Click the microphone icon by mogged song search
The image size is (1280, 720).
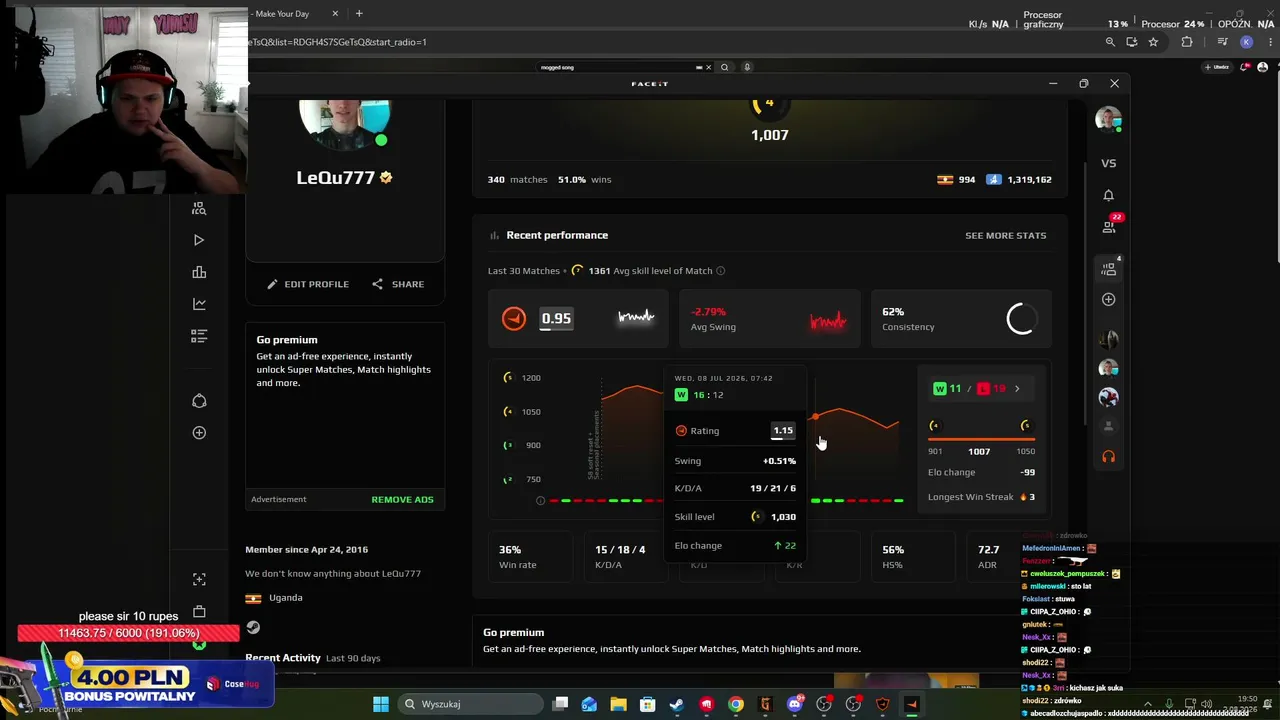coord(747,67)
